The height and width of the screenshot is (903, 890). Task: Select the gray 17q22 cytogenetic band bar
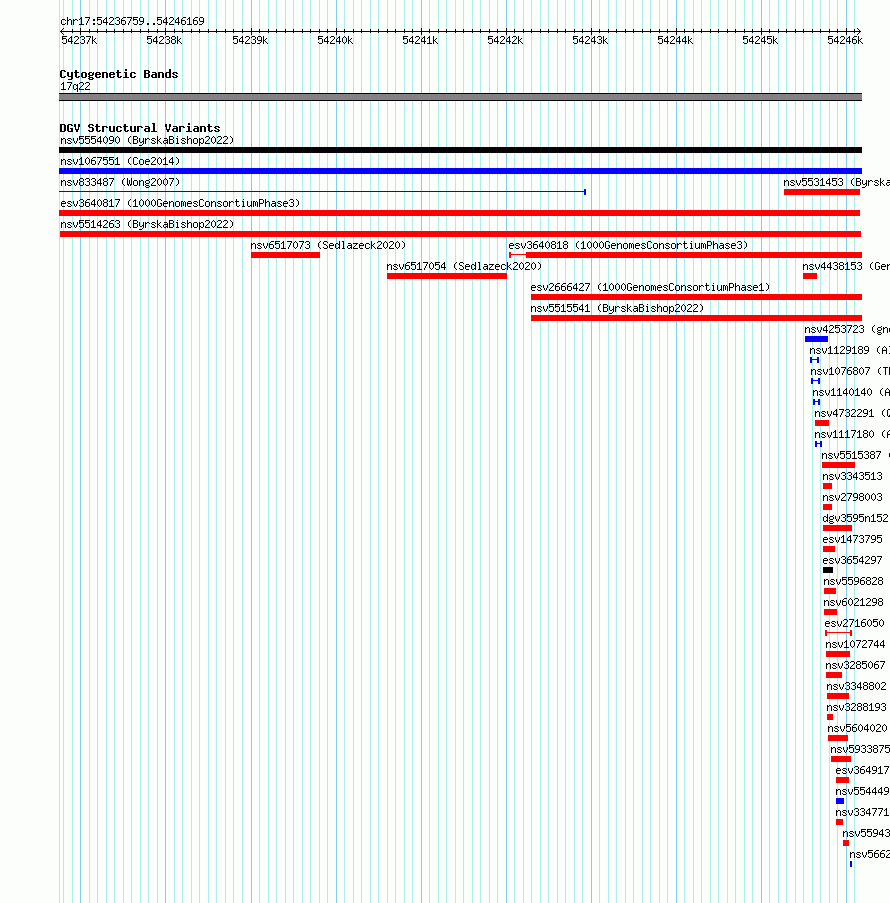(460, 97)
